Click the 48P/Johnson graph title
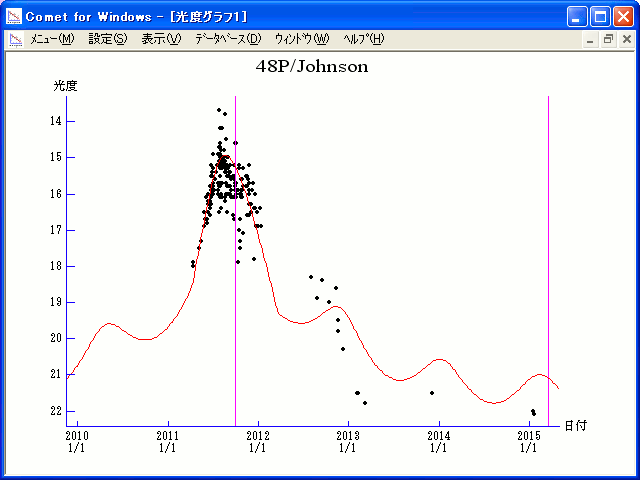The image size is (640, 480). coord(312,67)
